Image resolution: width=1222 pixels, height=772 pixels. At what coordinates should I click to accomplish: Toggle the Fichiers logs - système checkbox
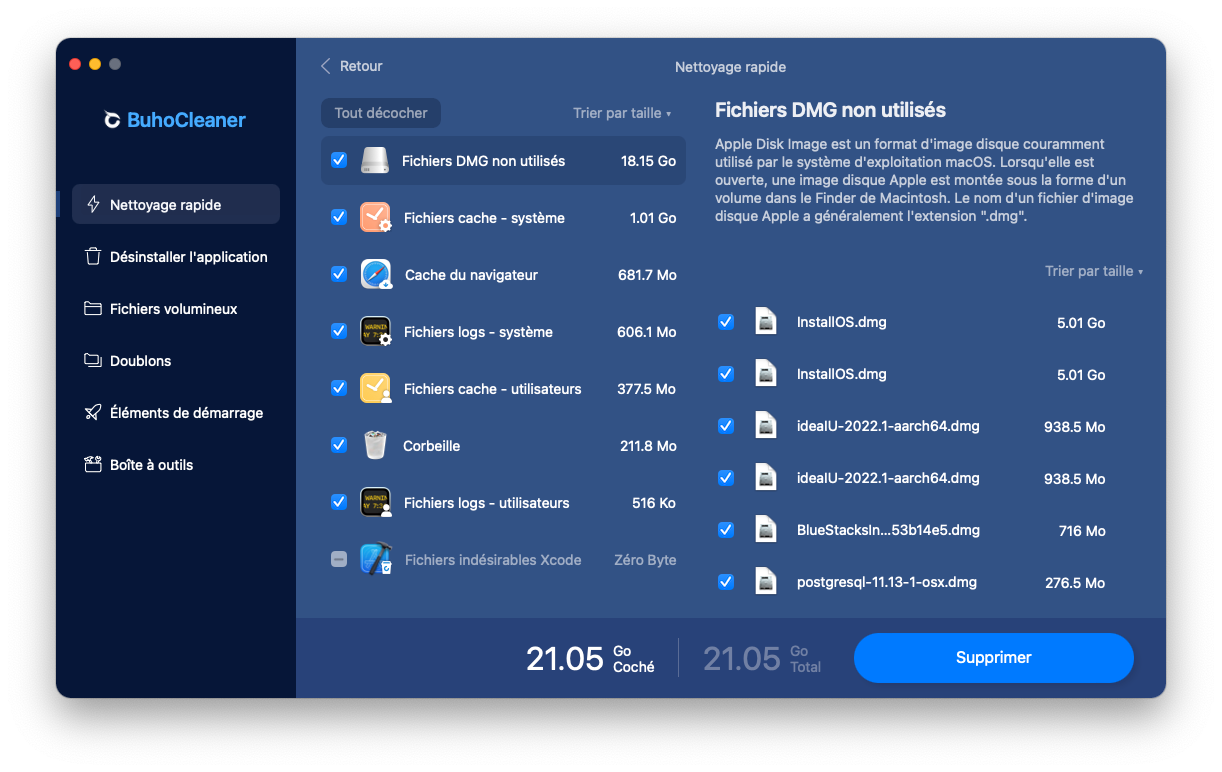[x=339, y=330]
